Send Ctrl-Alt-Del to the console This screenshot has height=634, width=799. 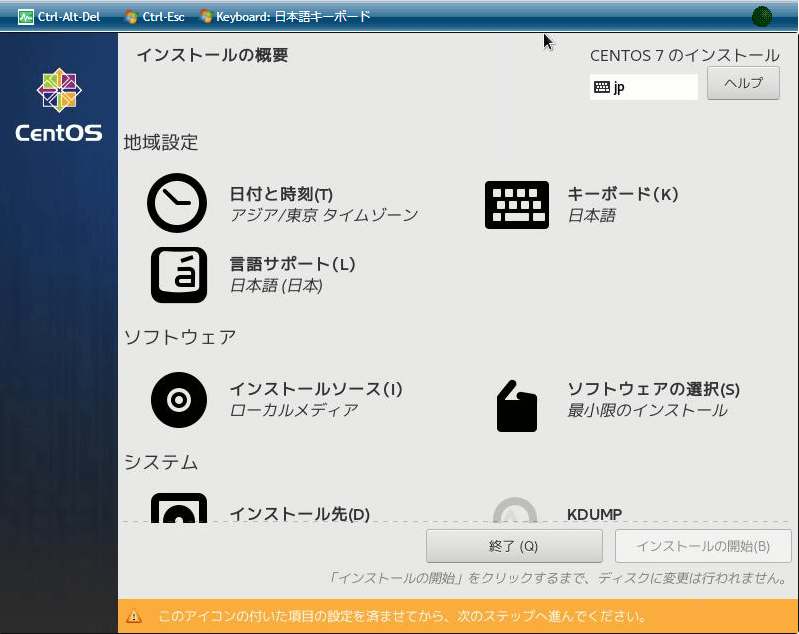(59, 17)
